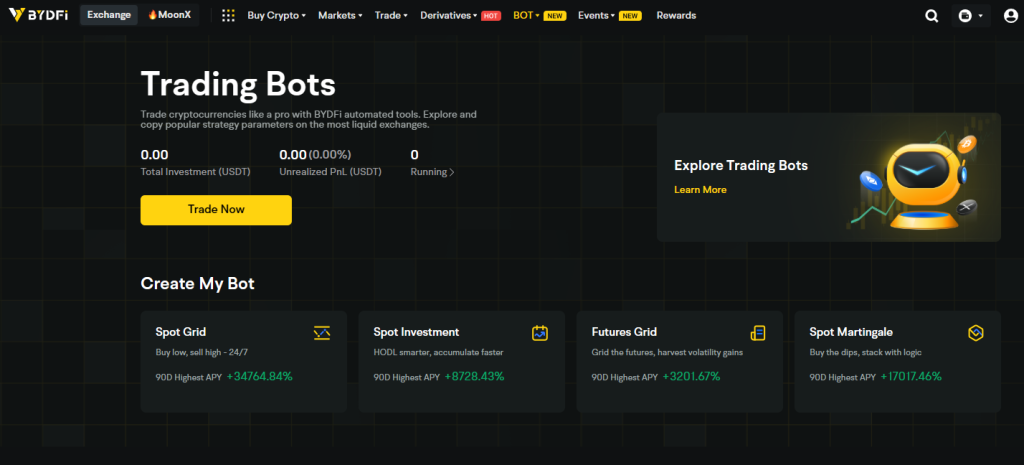Click 'Buy low, sell high - 24/7' text
This screenshot has height=465, width=1024.
click(202, 352)
